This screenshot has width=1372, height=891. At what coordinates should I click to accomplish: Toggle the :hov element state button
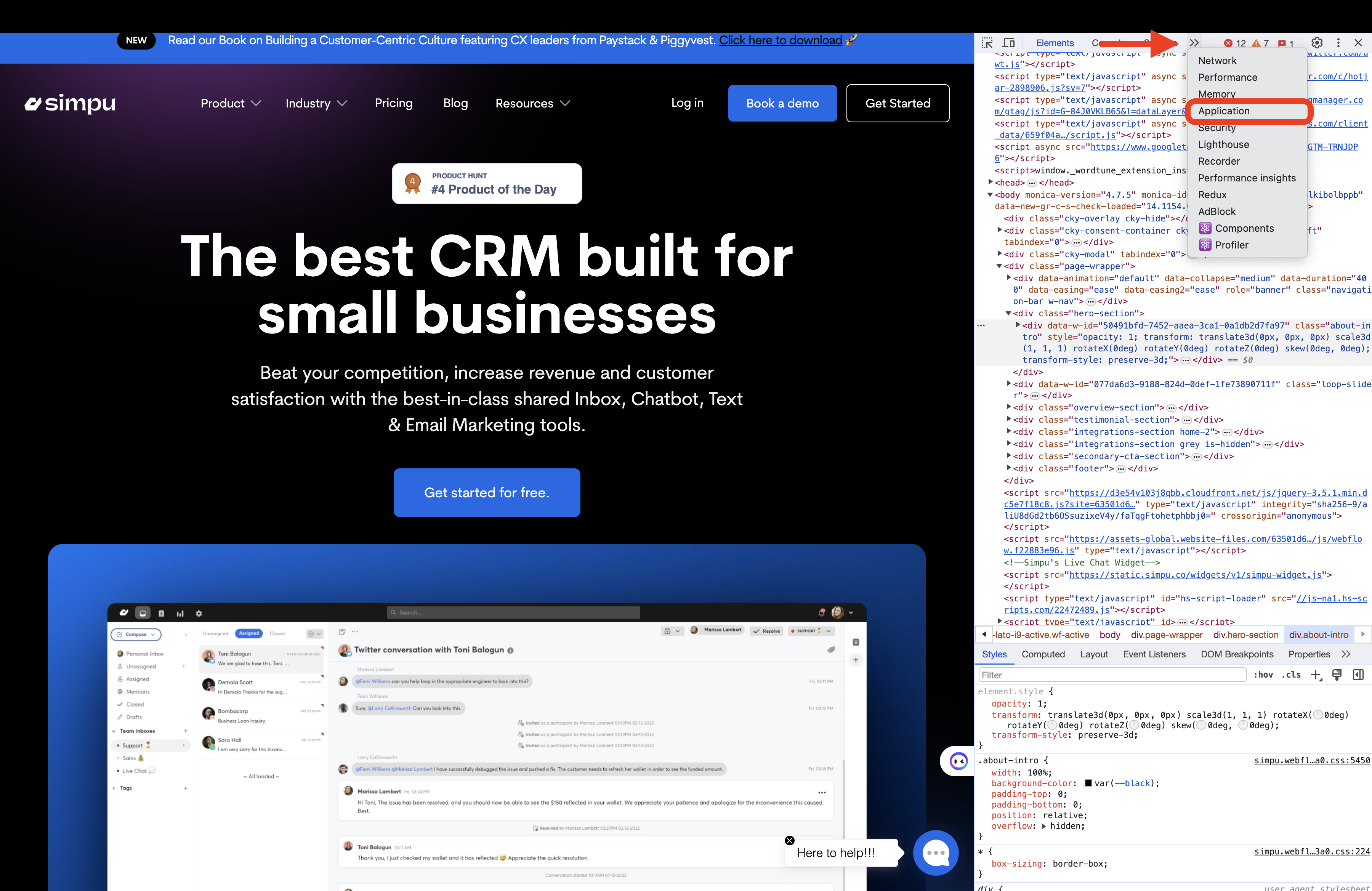click(x=1264, y=675)
